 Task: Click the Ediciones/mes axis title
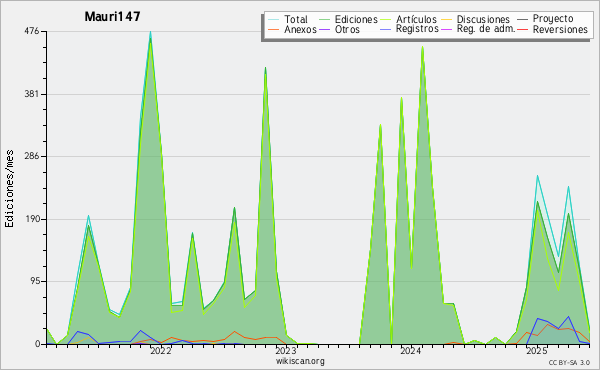point(9,189)
